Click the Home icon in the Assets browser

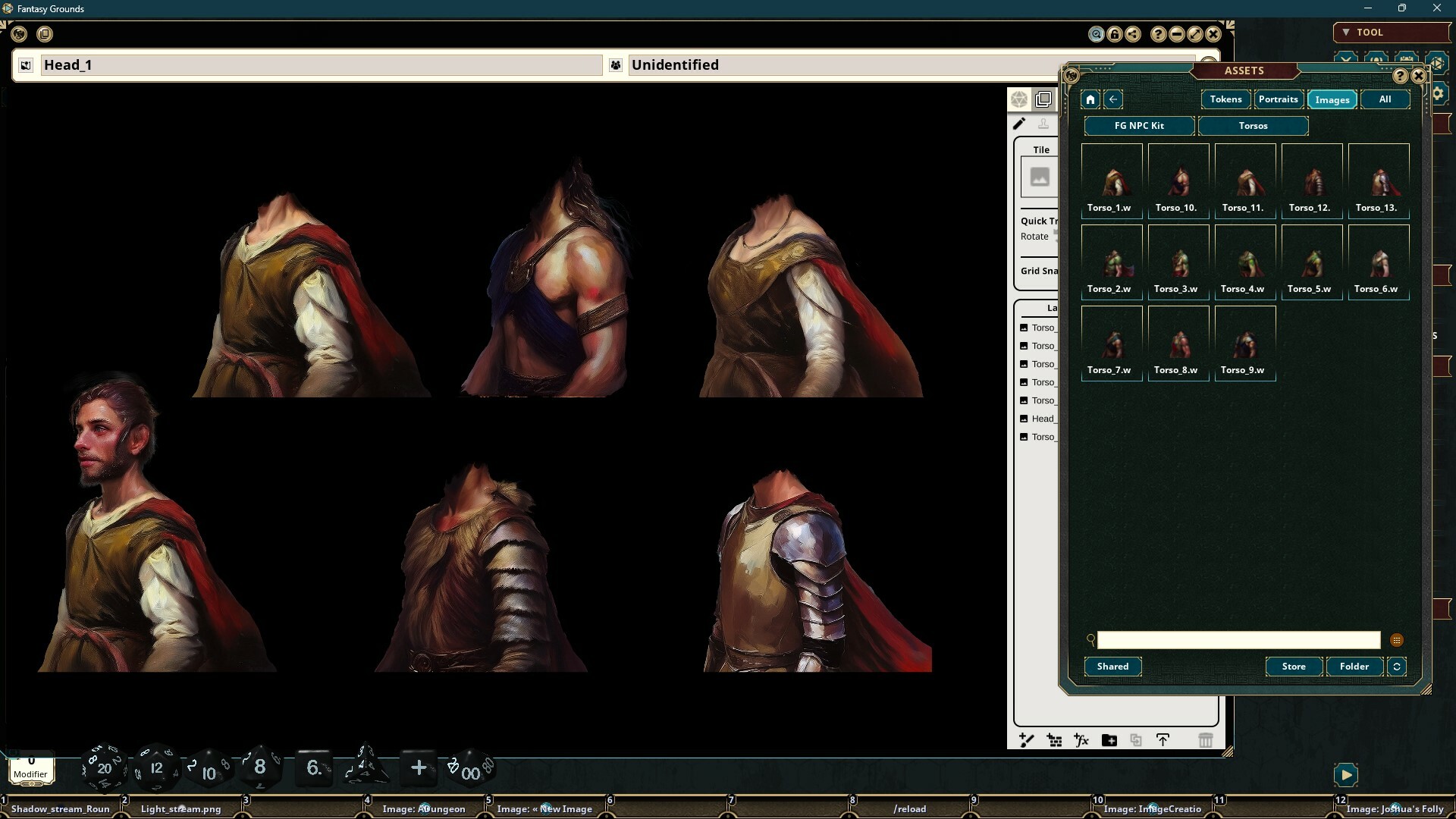coord(1090,99)
